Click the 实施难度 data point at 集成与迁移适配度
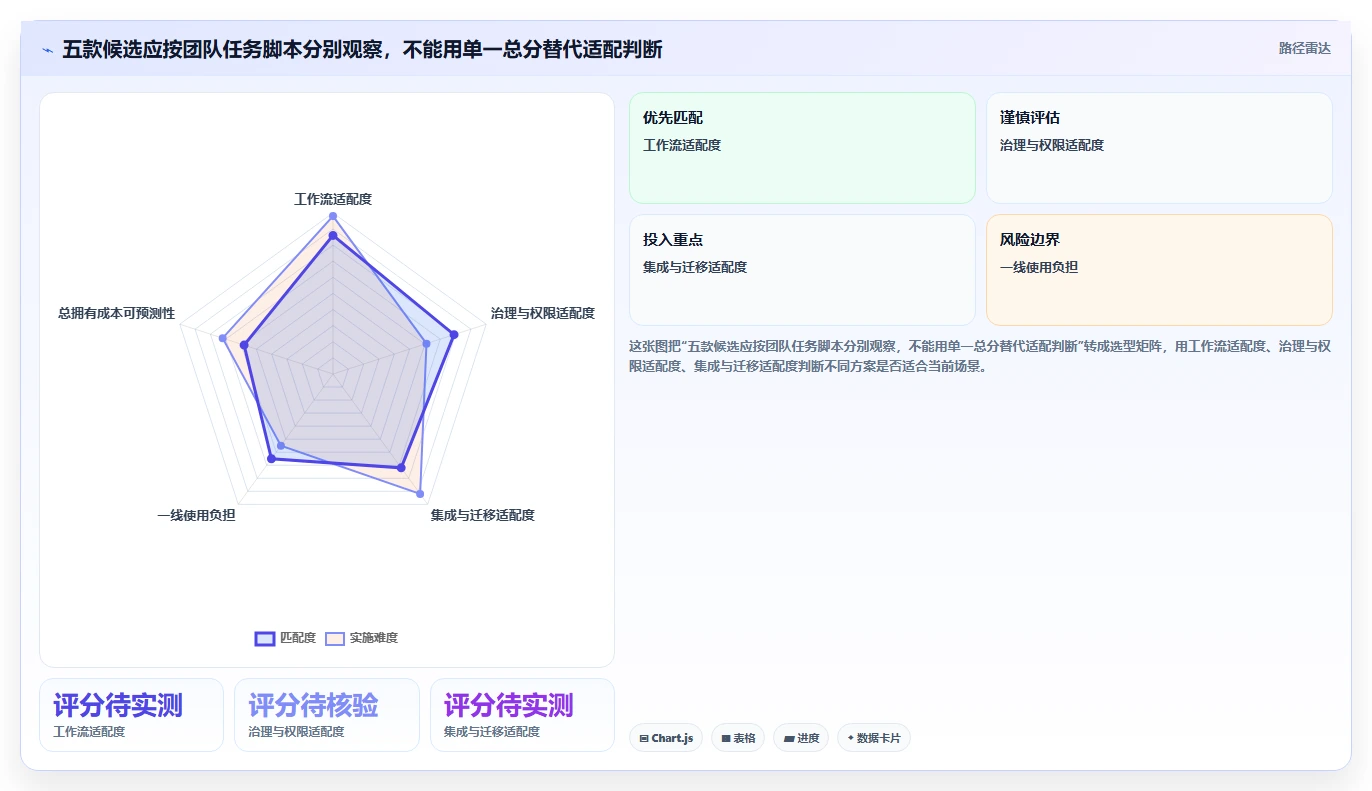The width and height of the screenshot is (1372, 791). 420,494
